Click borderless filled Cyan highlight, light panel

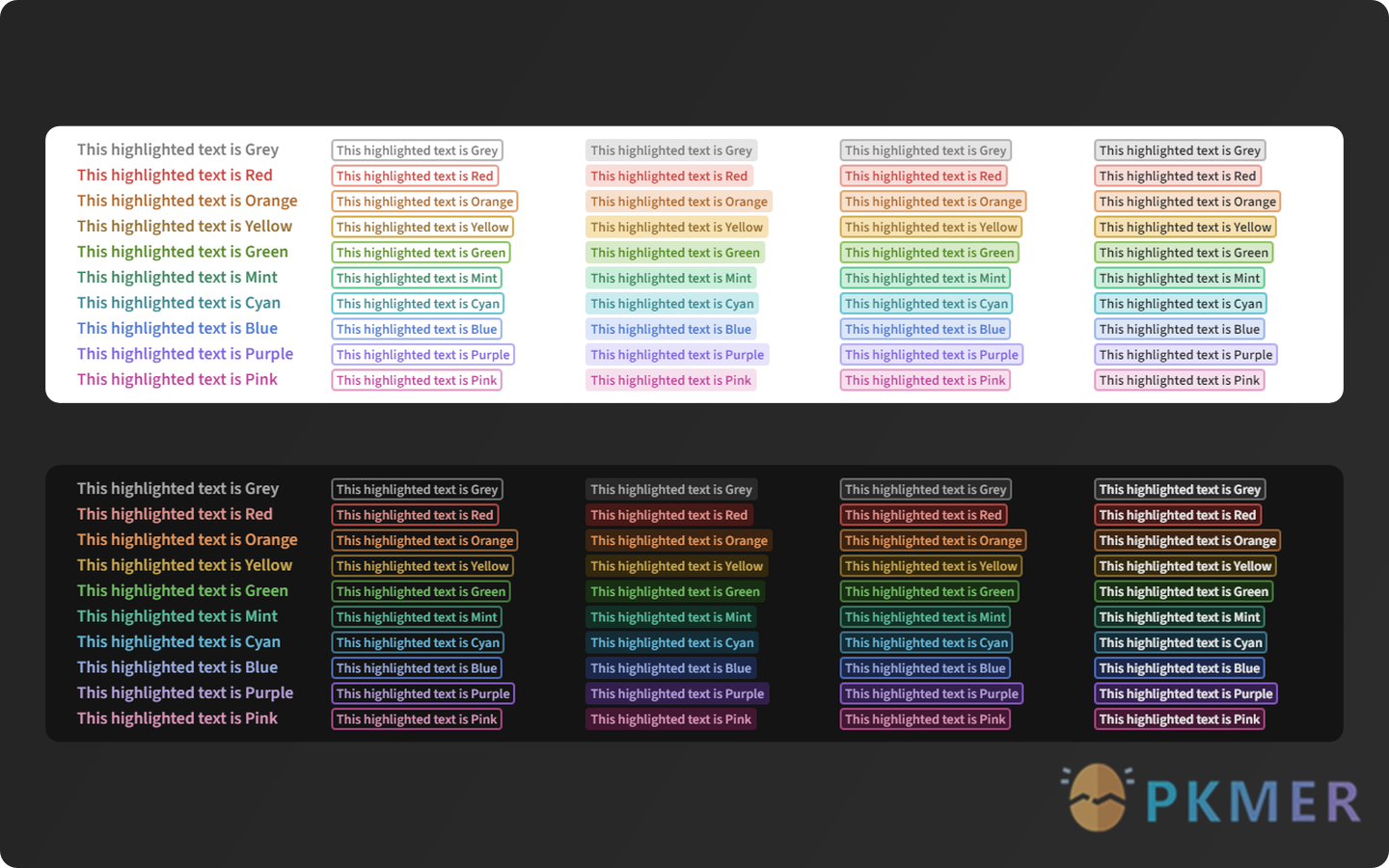pos(671,304)
